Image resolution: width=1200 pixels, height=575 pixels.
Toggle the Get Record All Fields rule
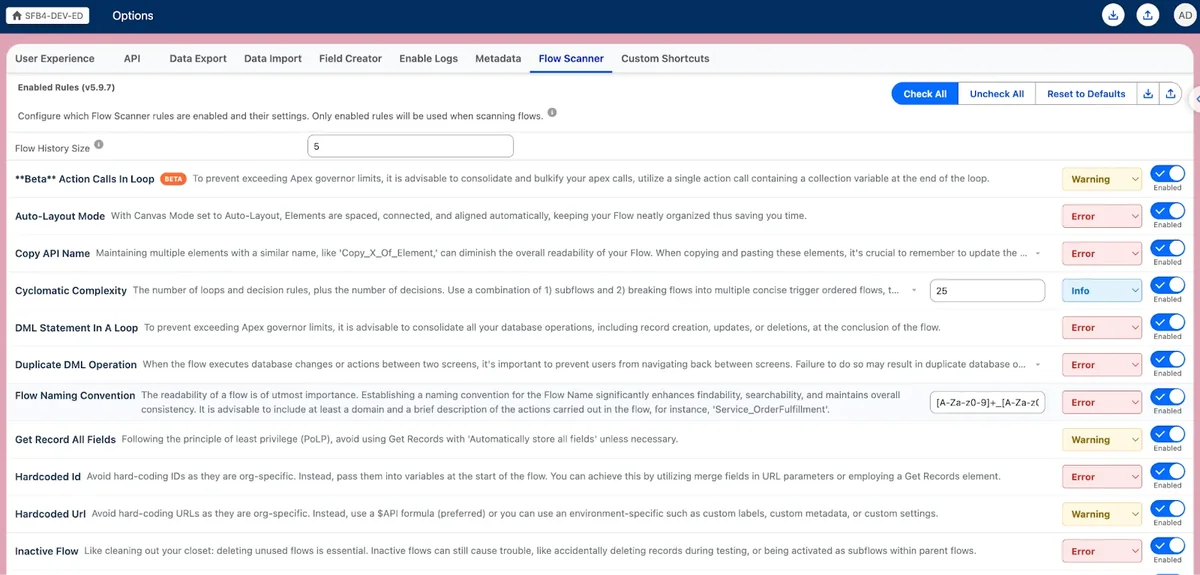click(x=1167, y=434)
